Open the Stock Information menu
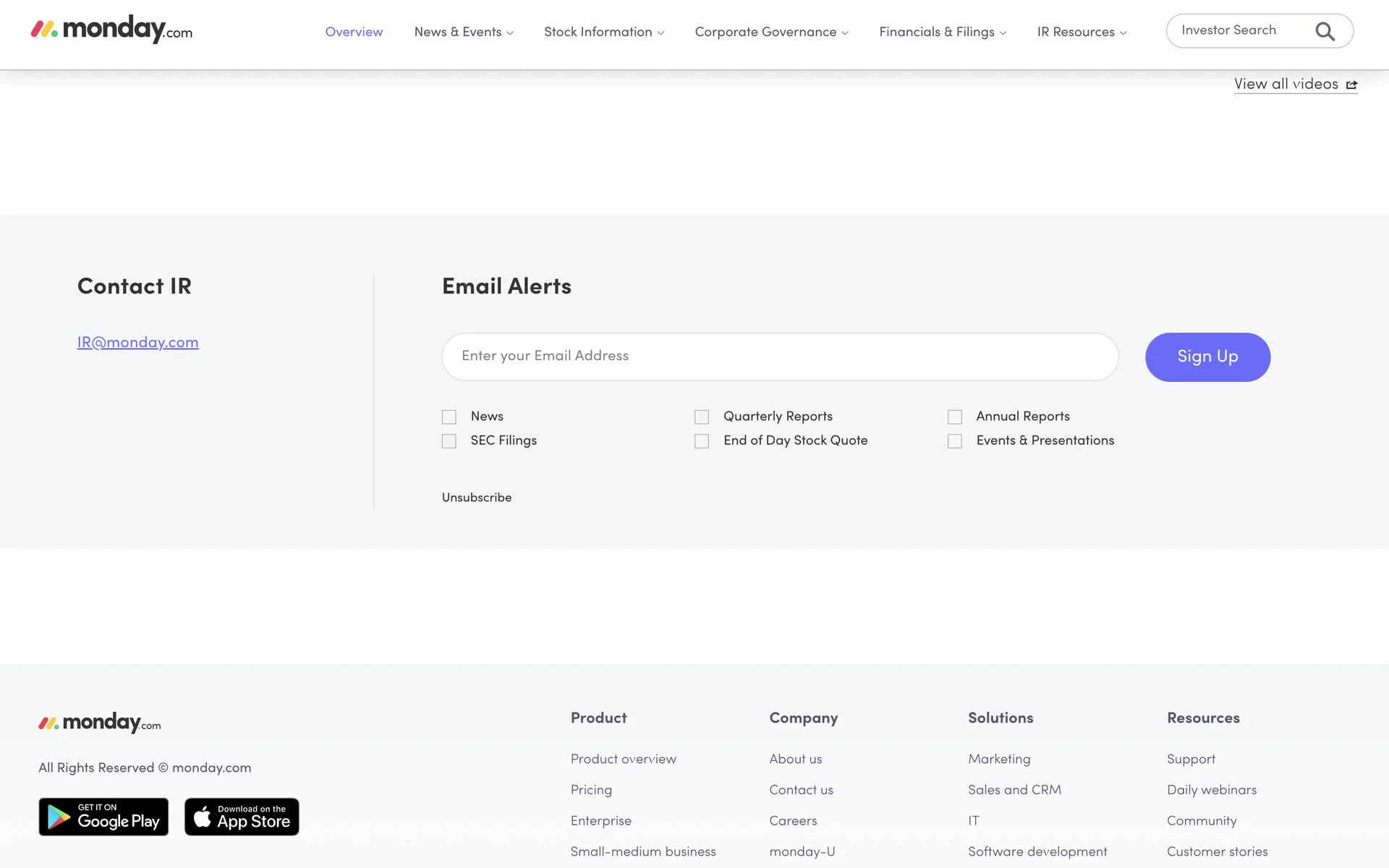This screenshot has width=1389, height=868. 604,32
